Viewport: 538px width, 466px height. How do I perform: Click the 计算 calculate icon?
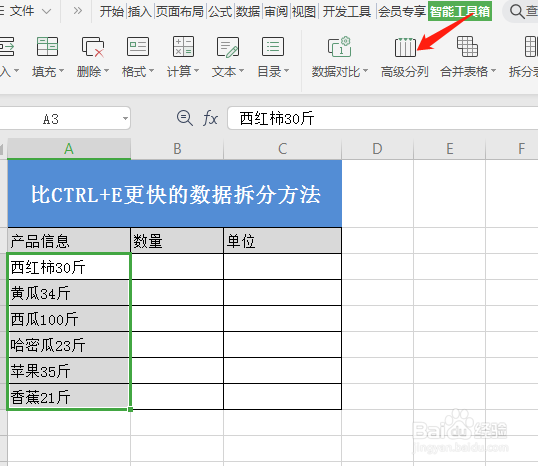(x=183, y=46)
